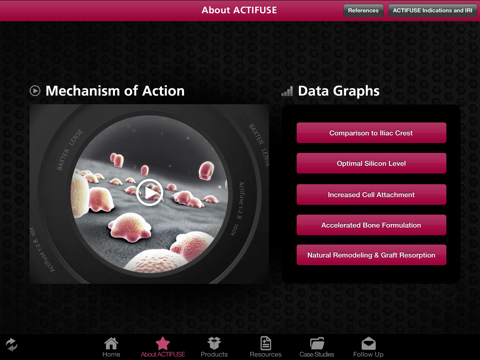Screen dimensions: 480x360
Task: Click the Mechanism of Action heading
Action: [x=115, y=91]
